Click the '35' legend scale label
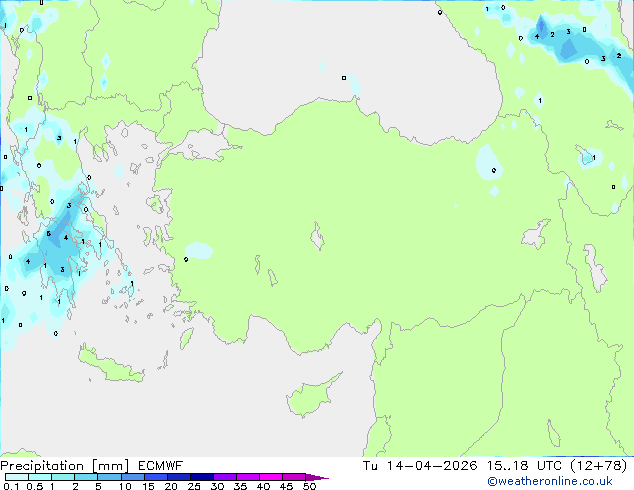Screen dimensions: 634x490 (240, 486)
